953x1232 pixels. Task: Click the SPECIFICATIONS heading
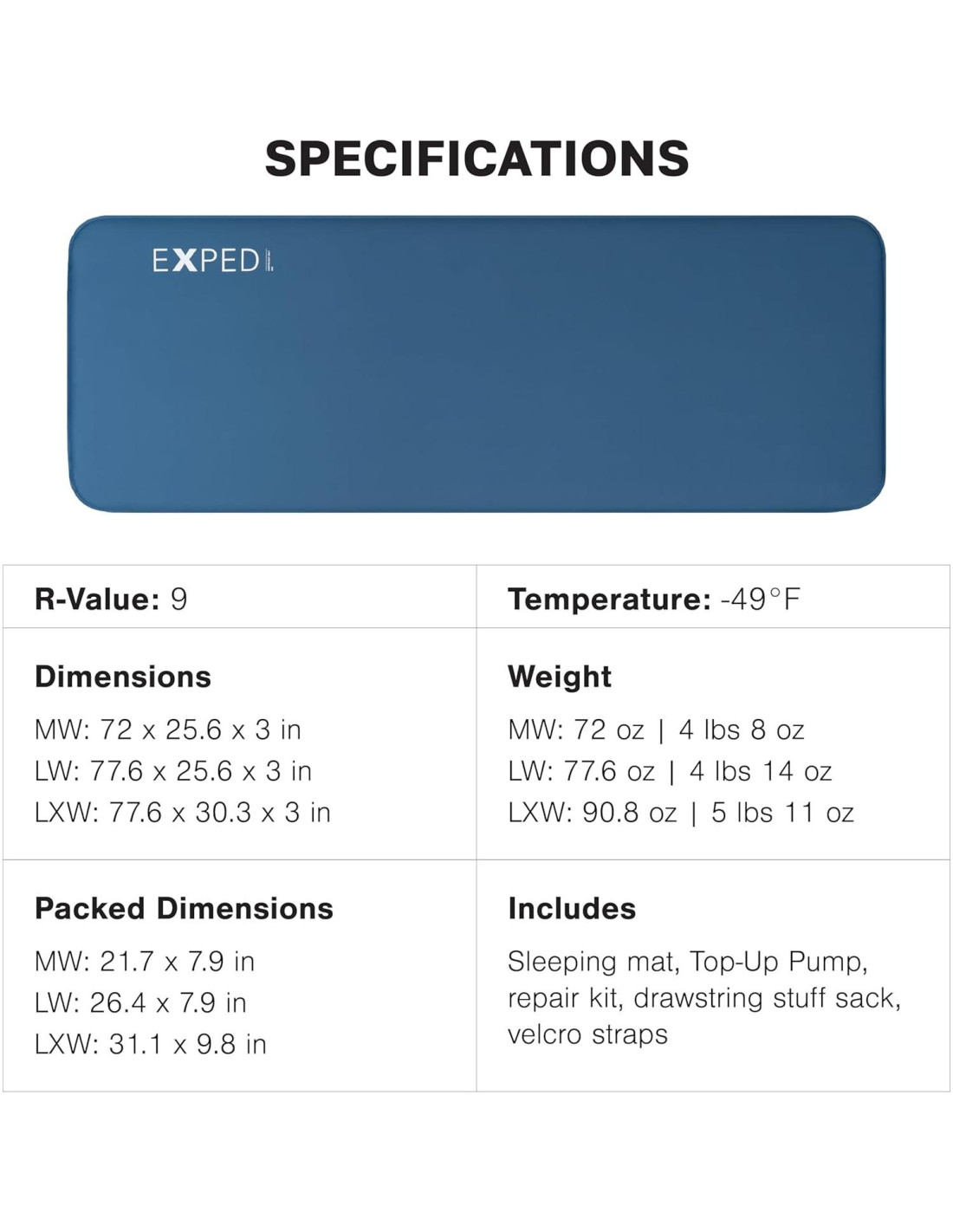476,159
